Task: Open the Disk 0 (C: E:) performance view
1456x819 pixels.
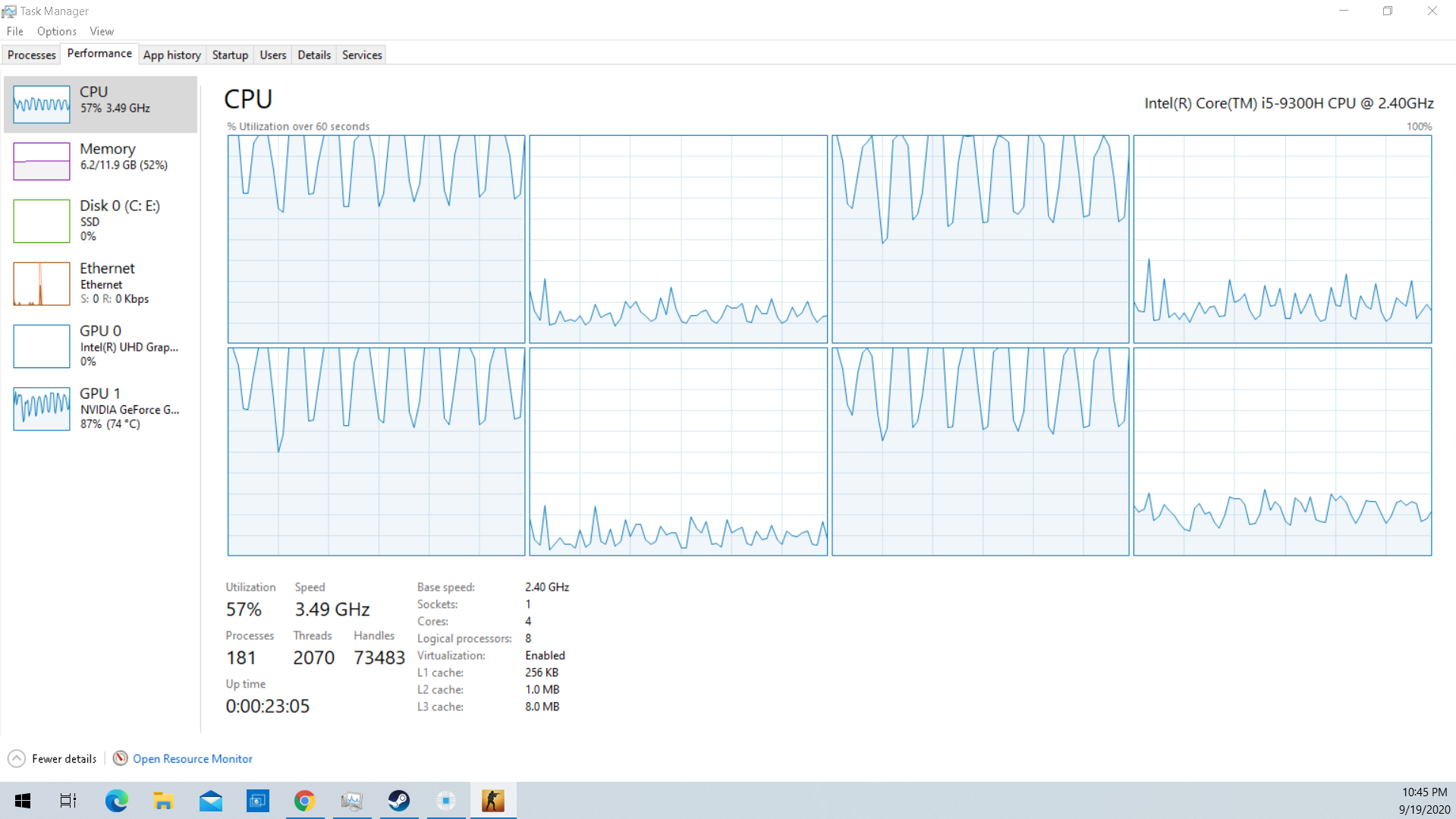Action: (x=100, y=221)
